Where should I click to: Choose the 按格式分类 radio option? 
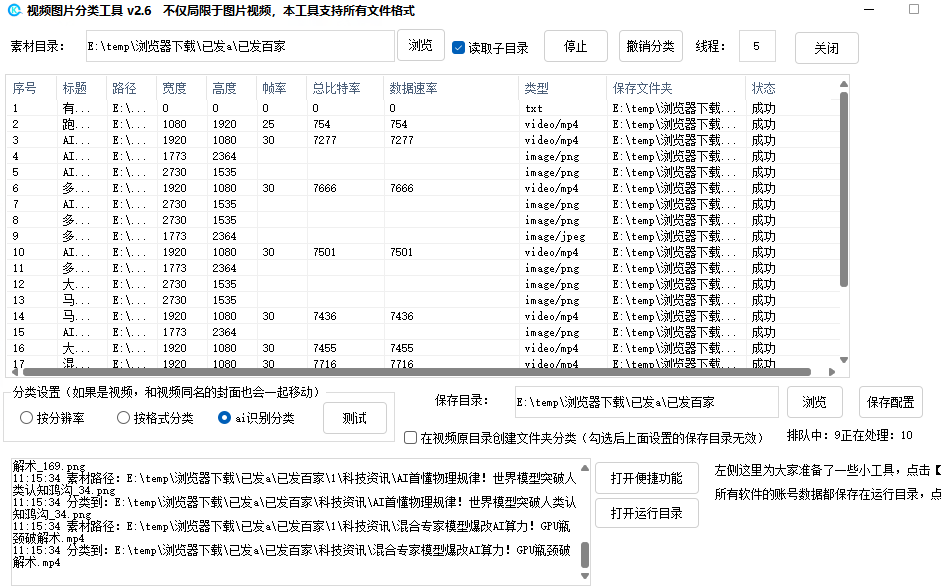click(x=124, y=418)
